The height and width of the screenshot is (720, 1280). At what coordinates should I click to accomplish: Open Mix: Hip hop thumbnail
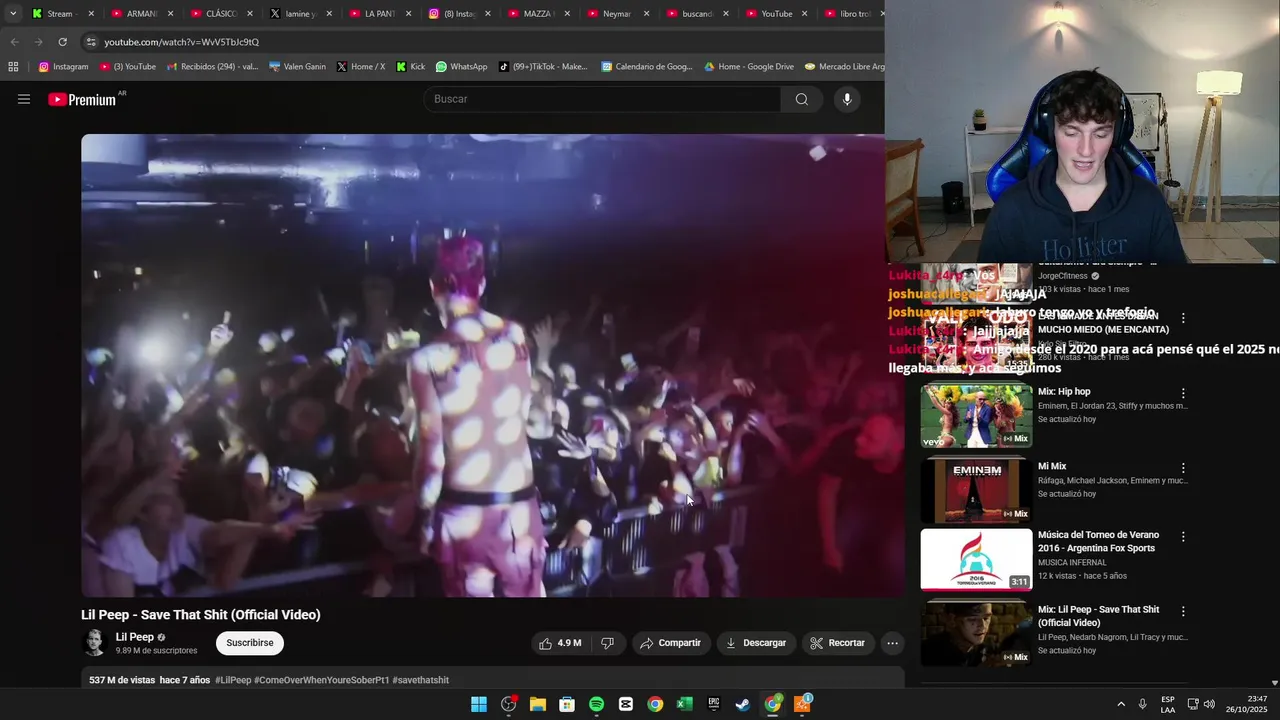coord(976,416)
